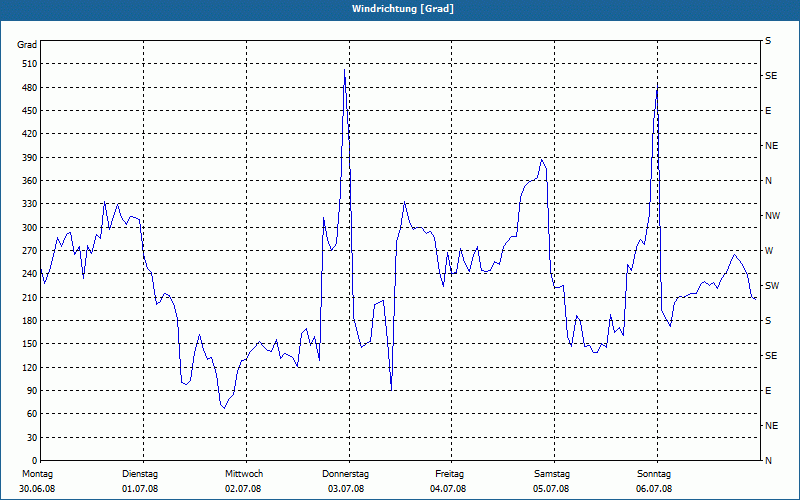Click the 120 y-axis label

[x=30, y=367]
